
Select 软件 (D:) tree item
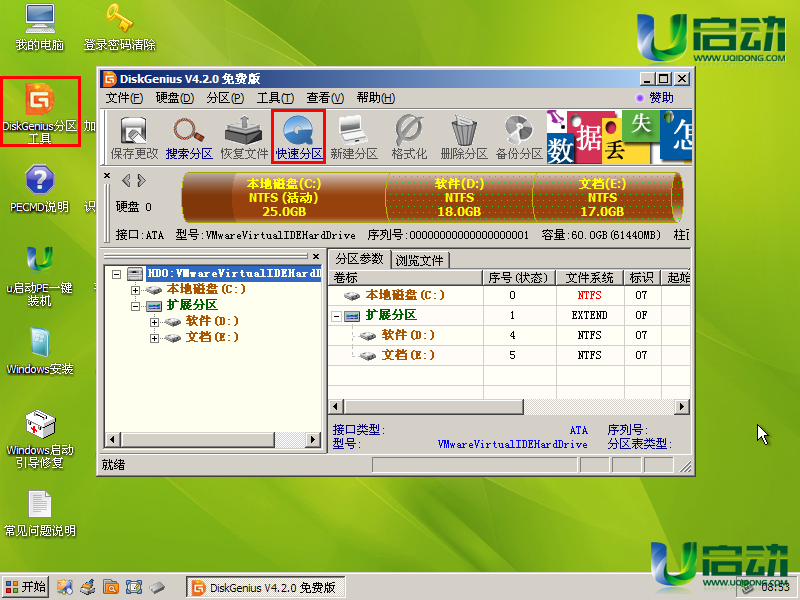(x=212, y=321)
